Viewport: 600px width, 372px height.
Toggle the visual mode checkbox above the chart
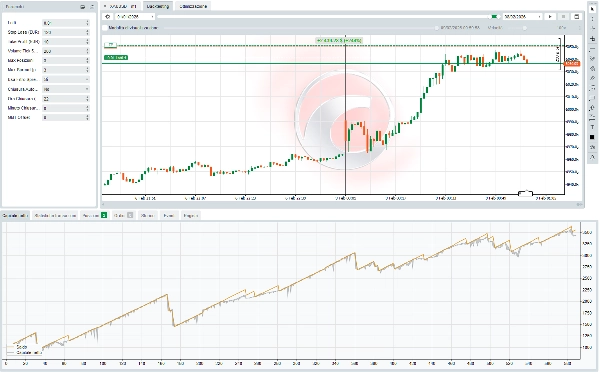coord(105,28)
